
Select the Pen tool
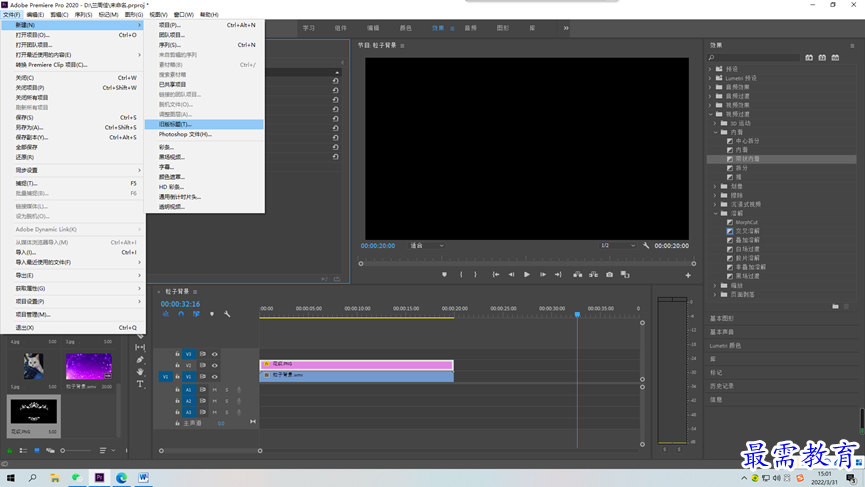pos(140,360)
